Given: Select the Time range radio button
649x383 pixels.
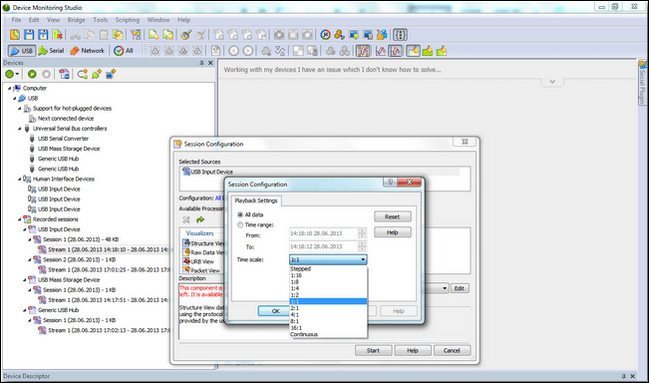Looking at the screenshot, I should click(240, 225).
